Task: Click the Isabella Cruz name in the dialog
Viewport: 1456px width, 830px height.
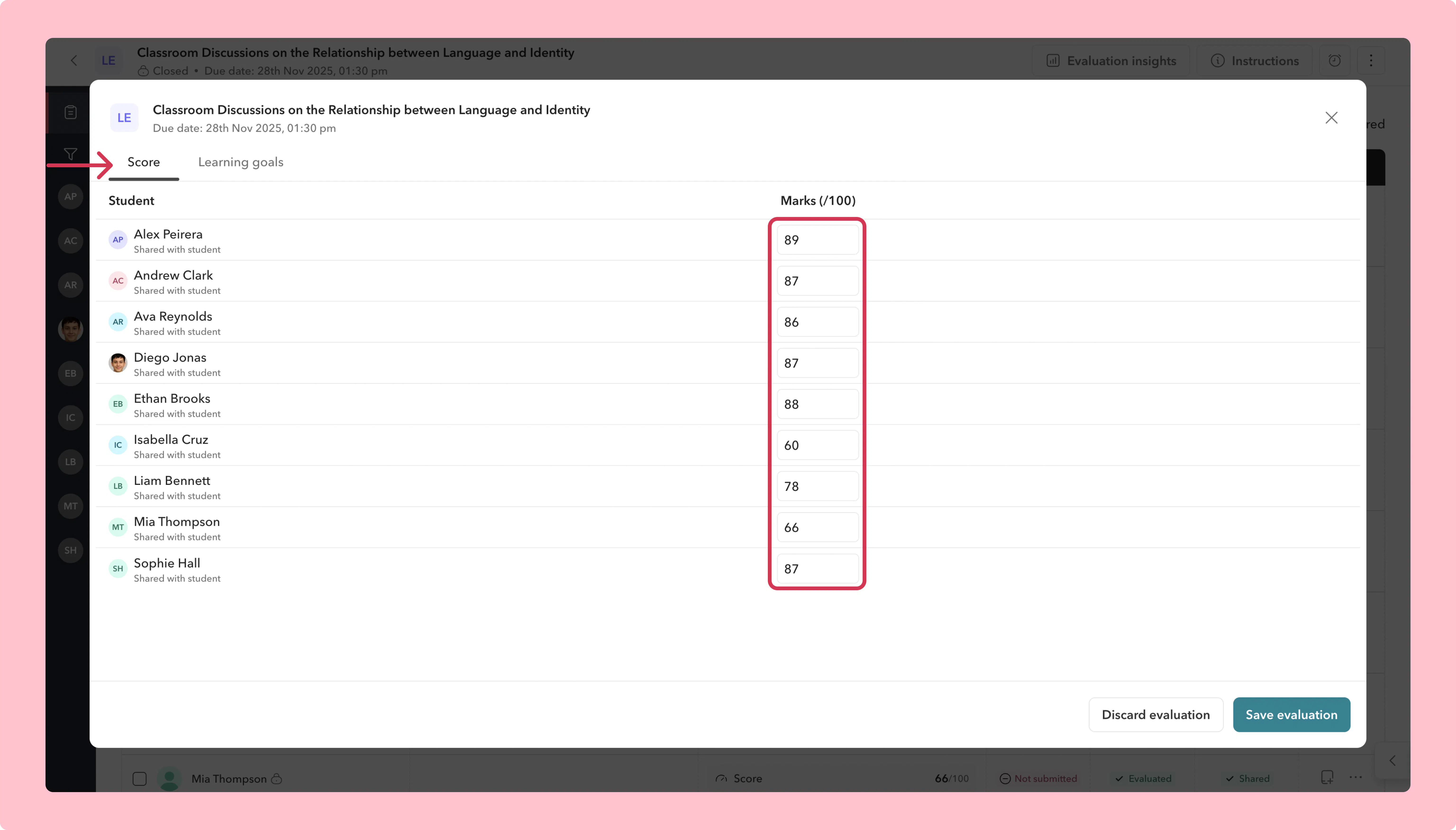Action: click(171, 439)
